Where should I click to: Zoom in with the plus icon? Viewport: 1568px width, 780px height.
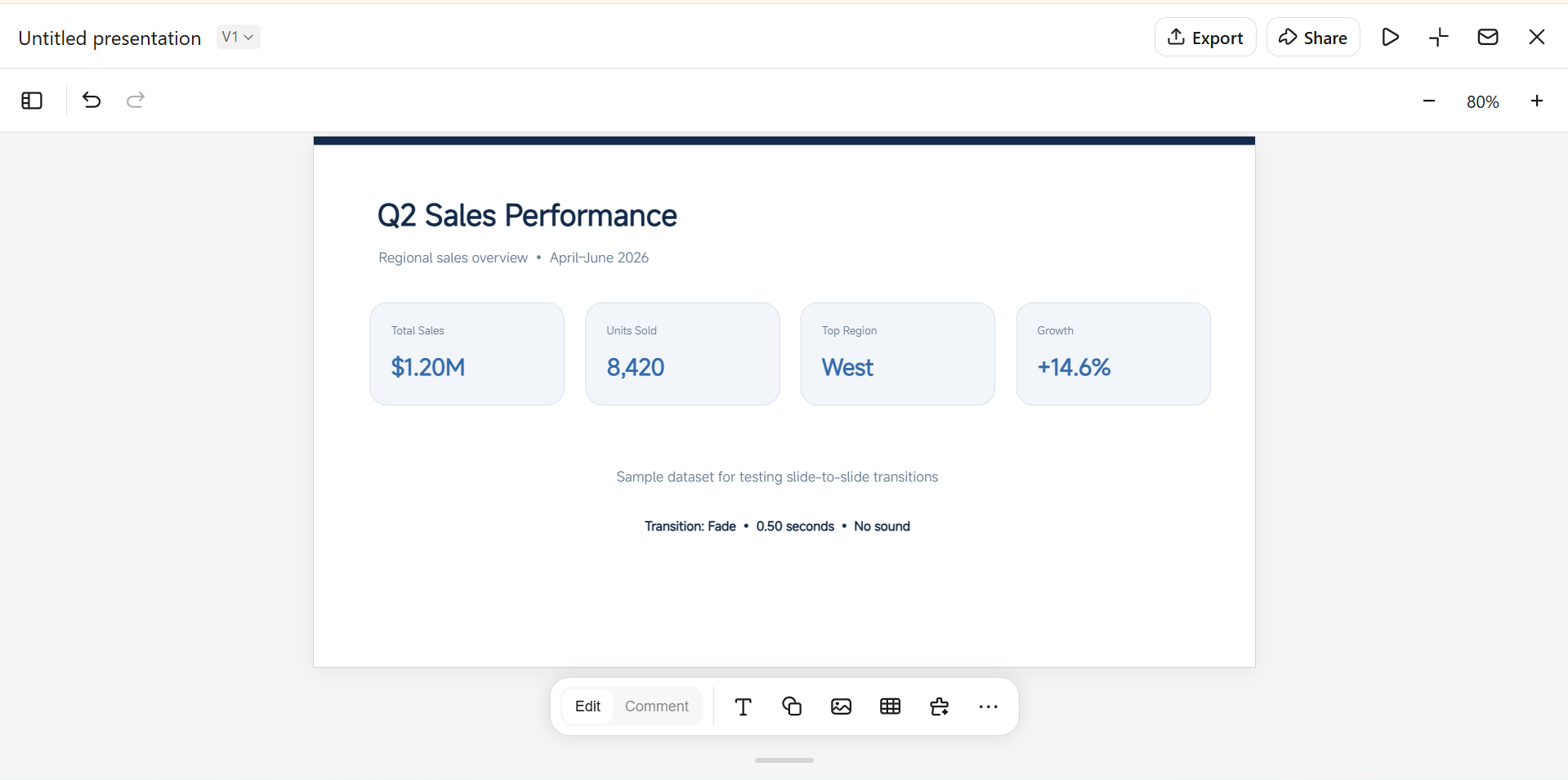click(1537, 101)
